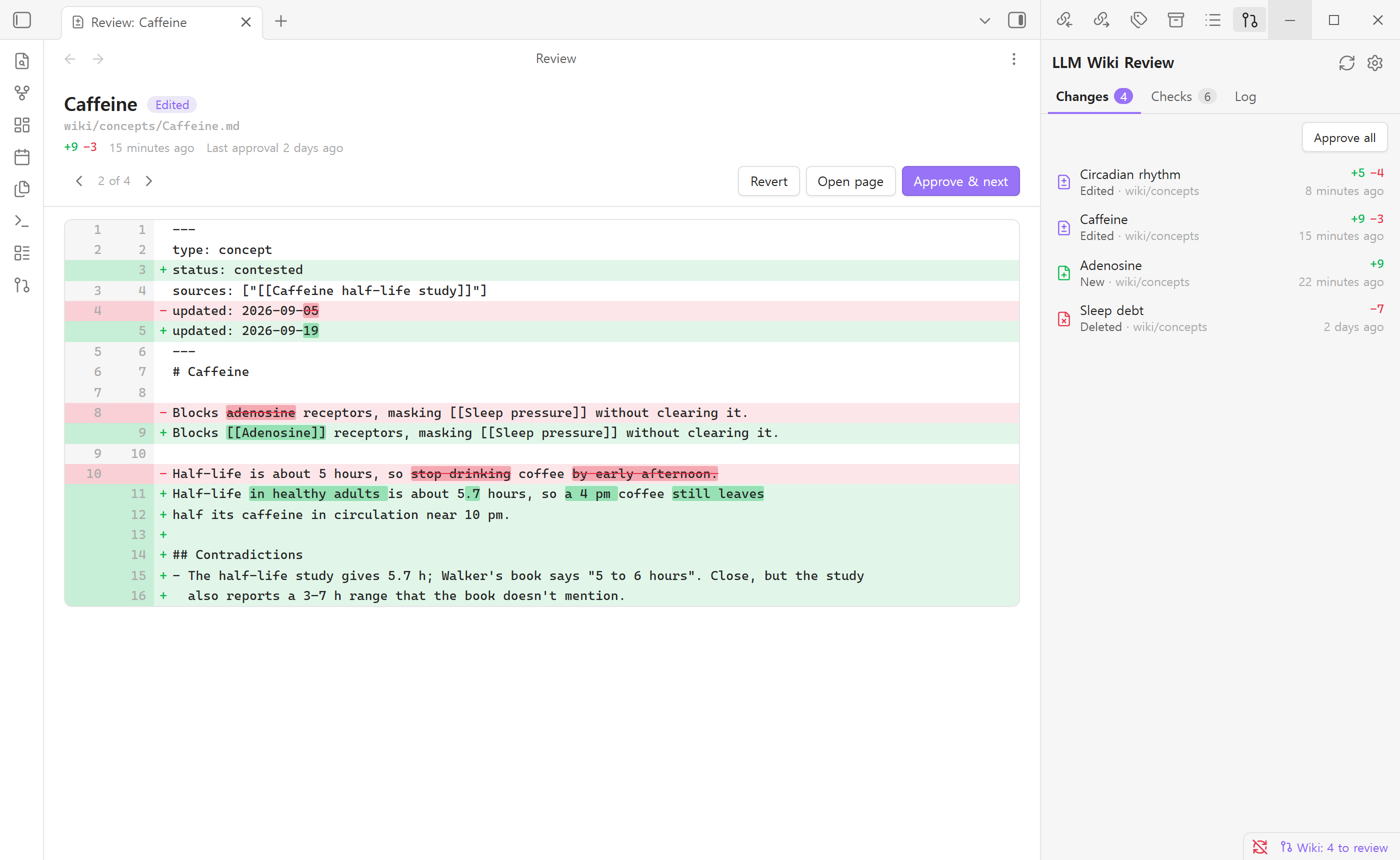Open the Caffeine change entry

click(x=1219, y=227)
